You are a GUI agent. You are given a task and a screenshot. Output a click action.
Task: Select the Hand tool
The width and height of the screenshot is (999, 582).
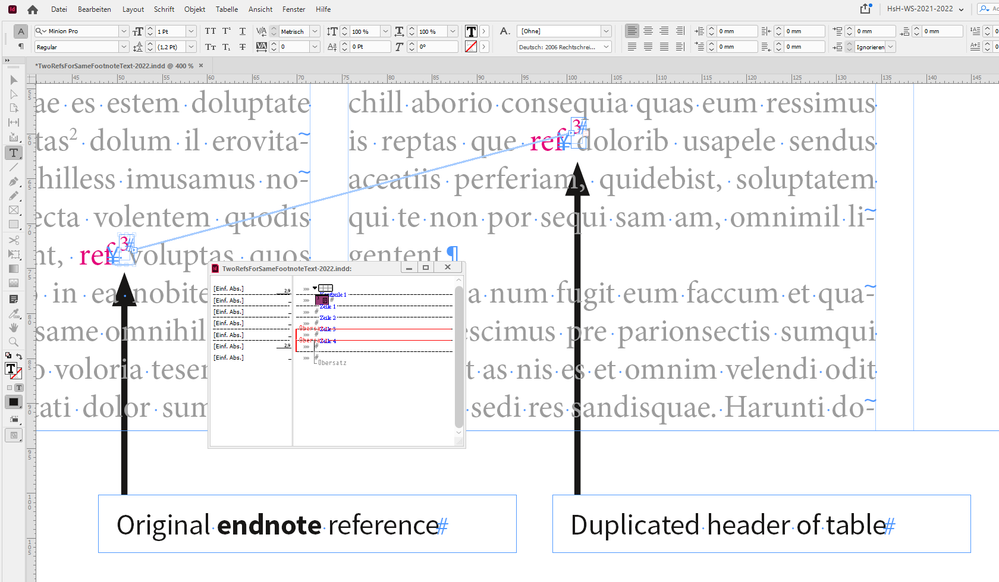(13, 328)
